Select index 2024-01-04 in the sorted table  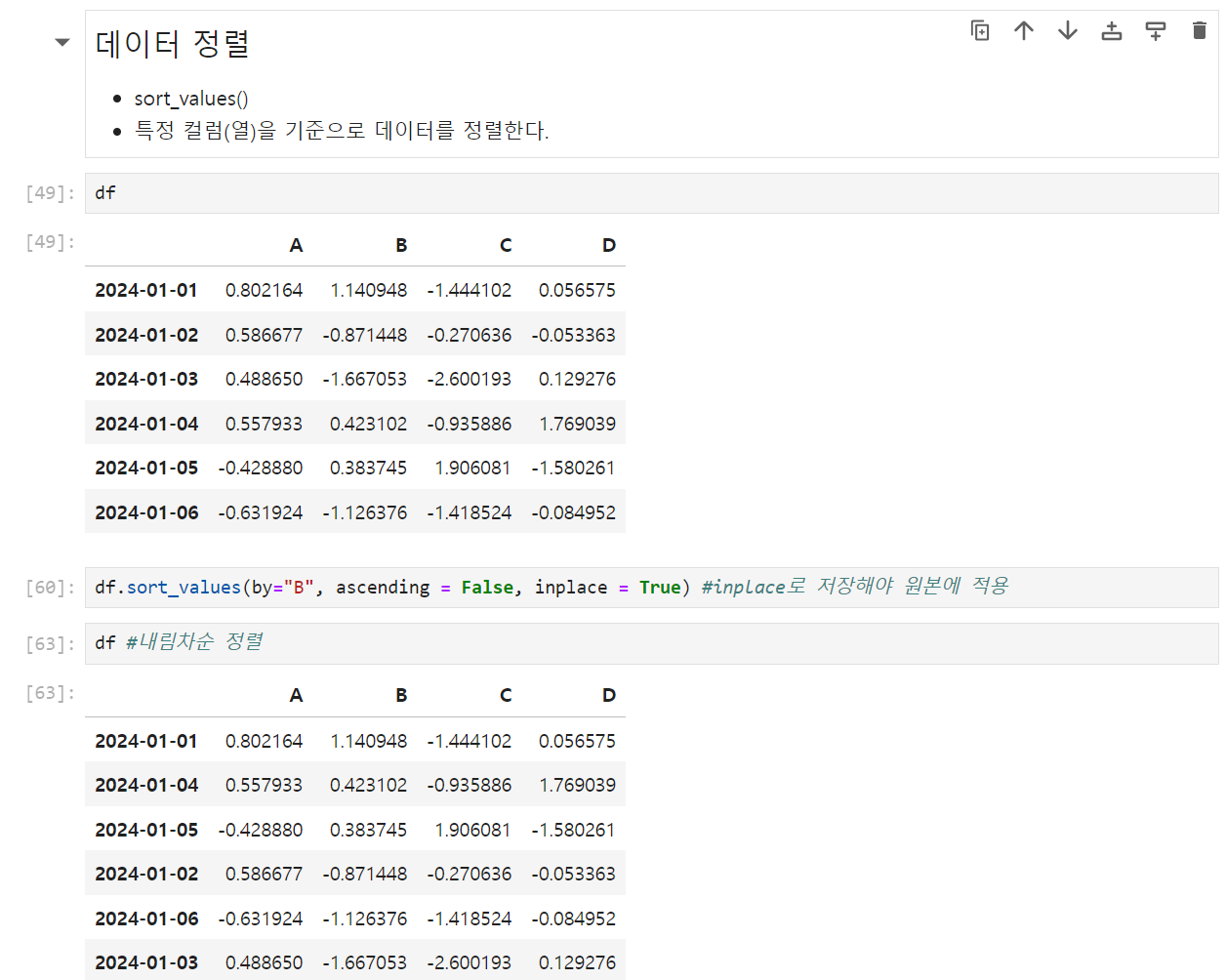tap(146, 785)
